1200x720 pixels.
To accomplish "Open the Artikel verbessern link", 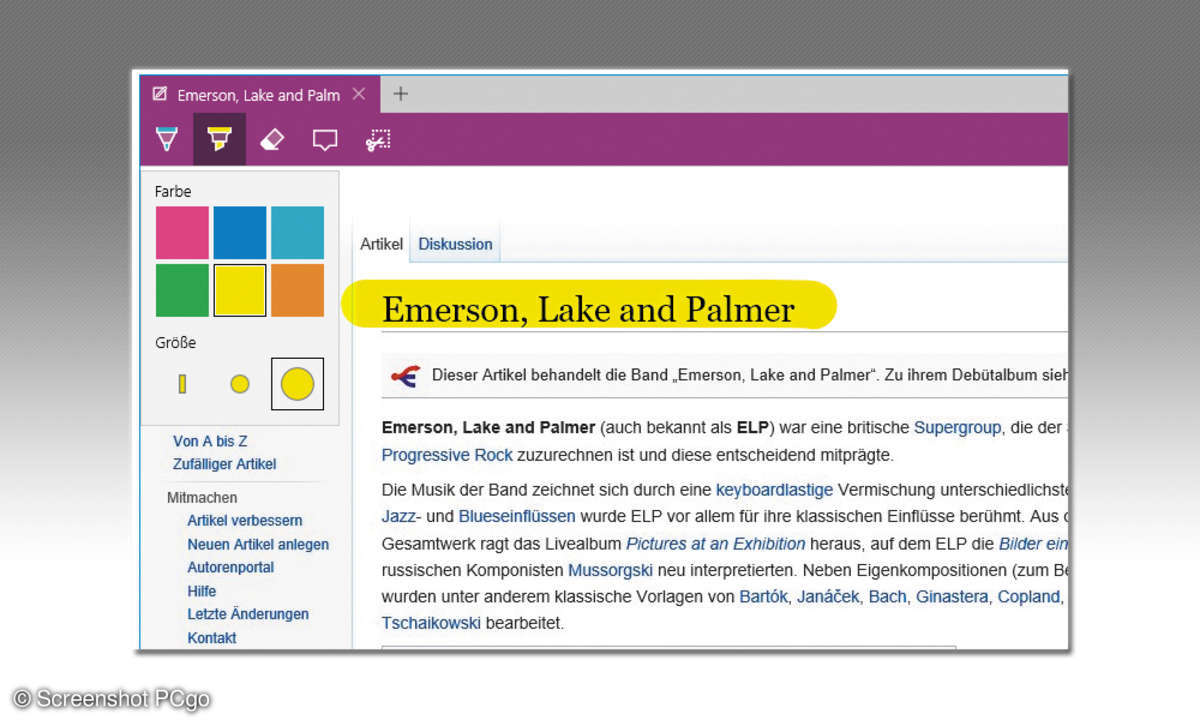I will point(245,520).
